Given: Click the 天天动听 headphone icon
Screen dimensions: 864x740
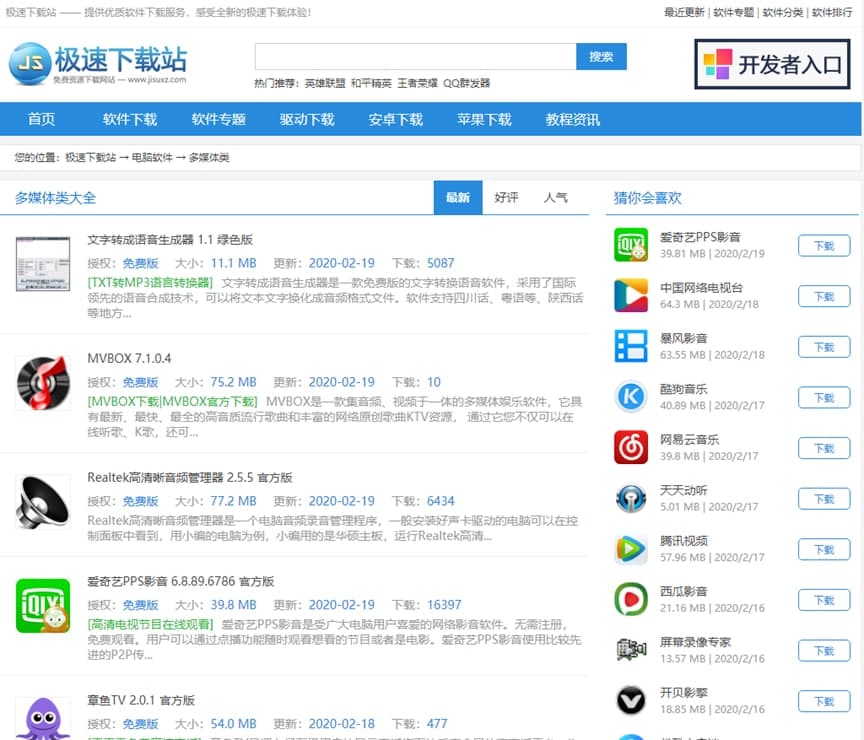Looking at the screenshot, I should (x=631, y=498).
